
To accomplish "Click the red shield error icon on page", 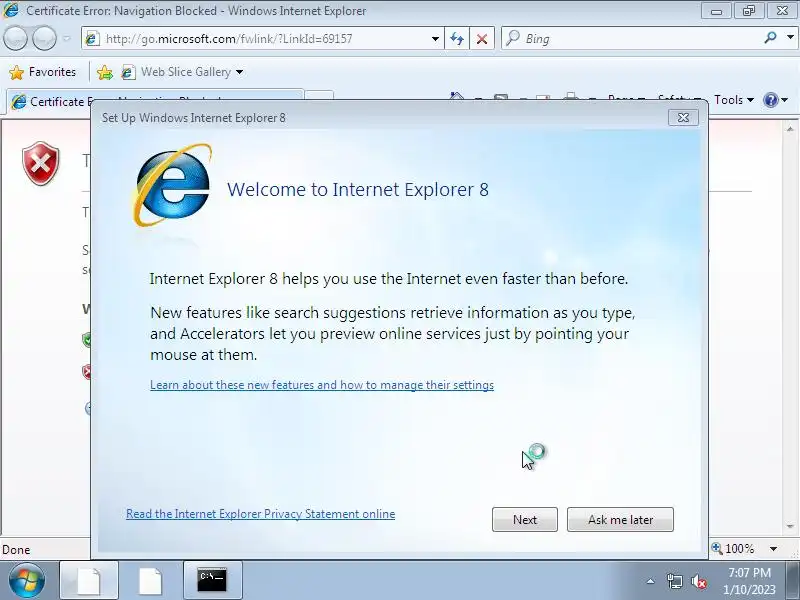I will click(x=40, y=163).
